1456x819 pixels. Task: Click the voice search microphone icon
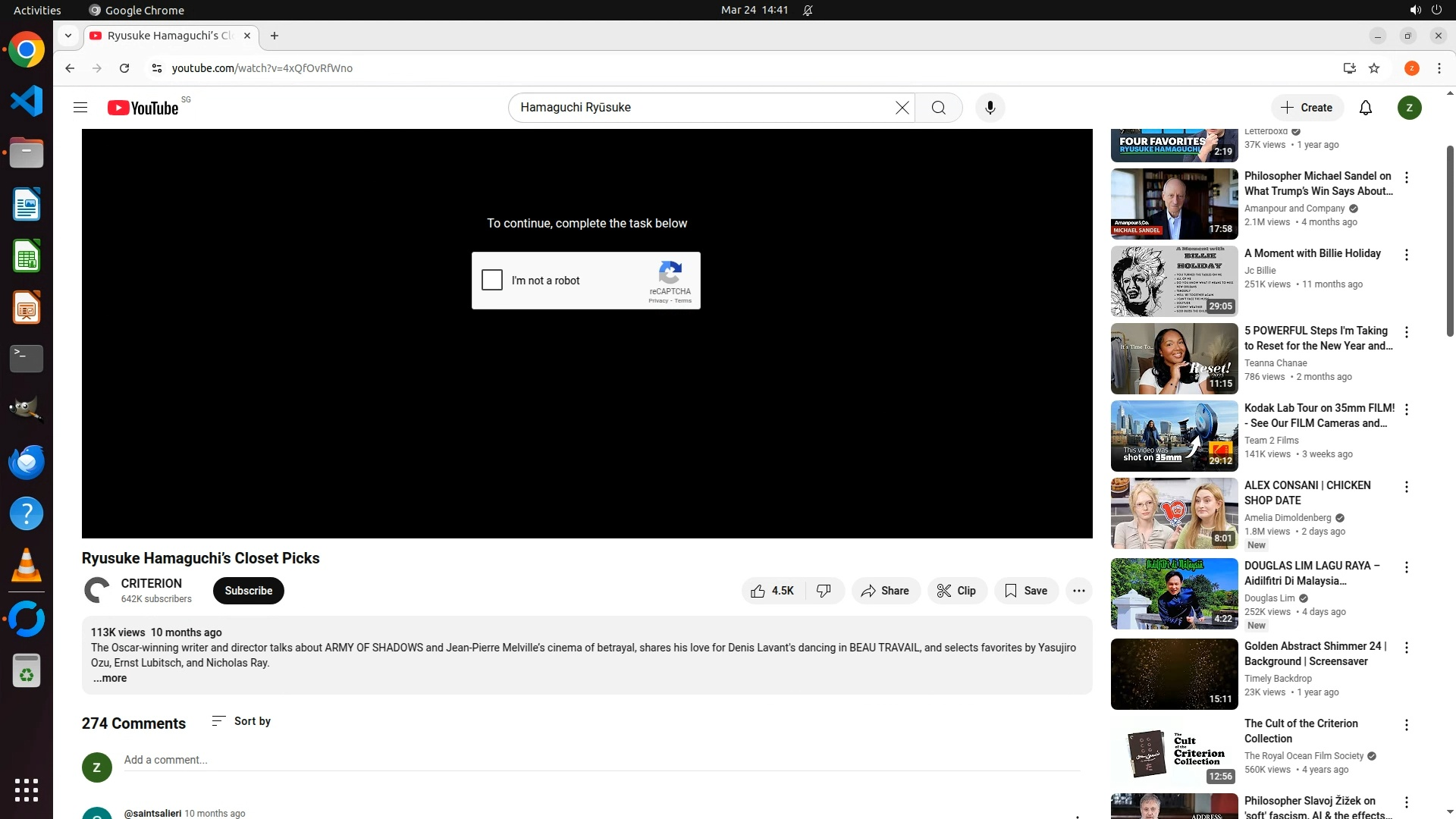tap(990, 108)
